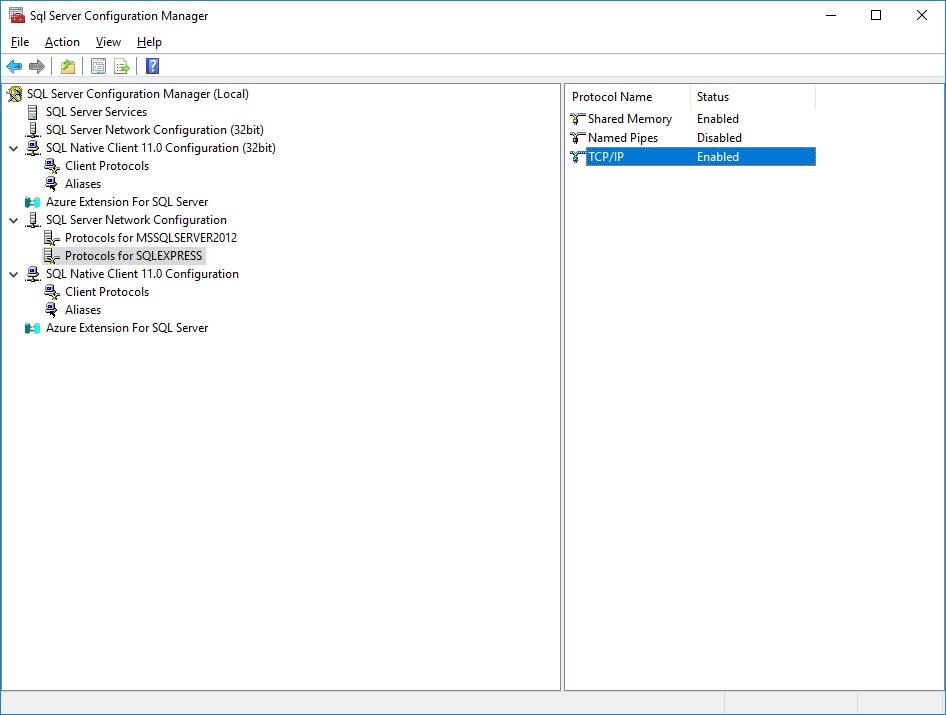The height and width of the screenshot is (715, 946).
Task: Click the SQL Server Services icon
Action: pyautogui.click(x=33, y=112)
